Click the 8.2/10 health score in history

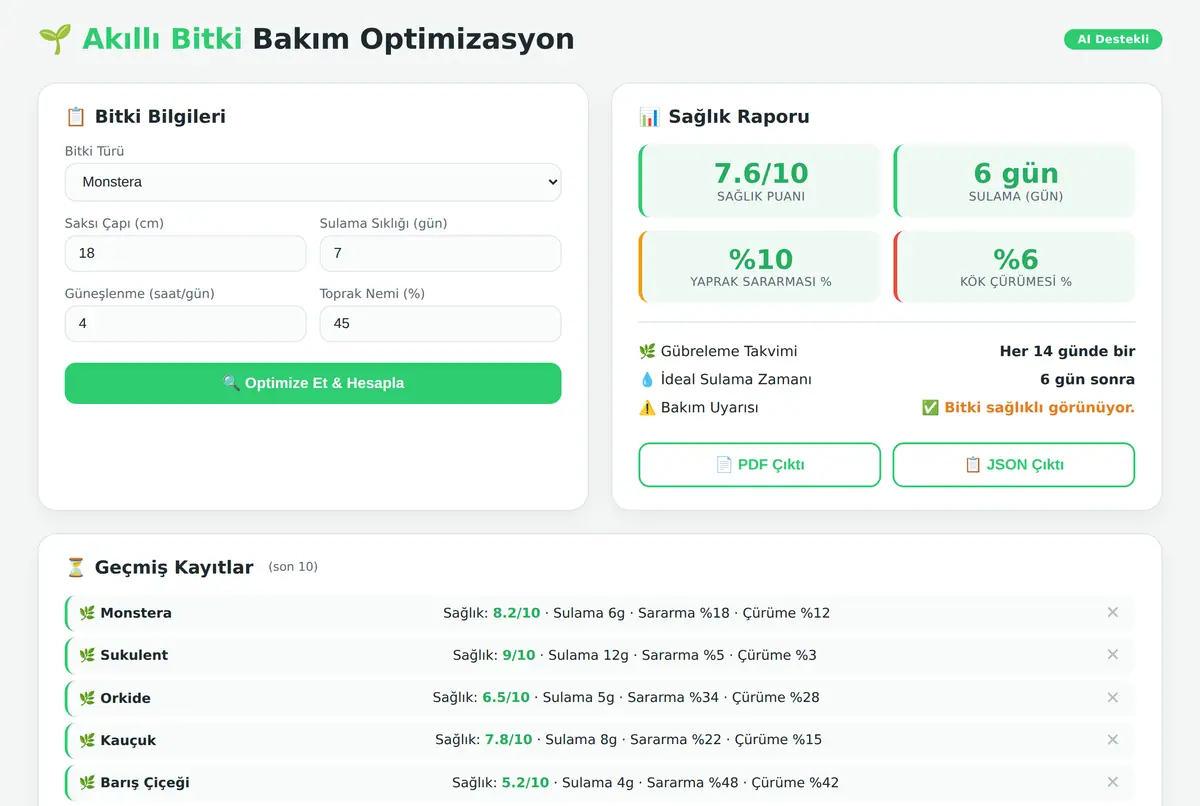[x=516, y=613]
